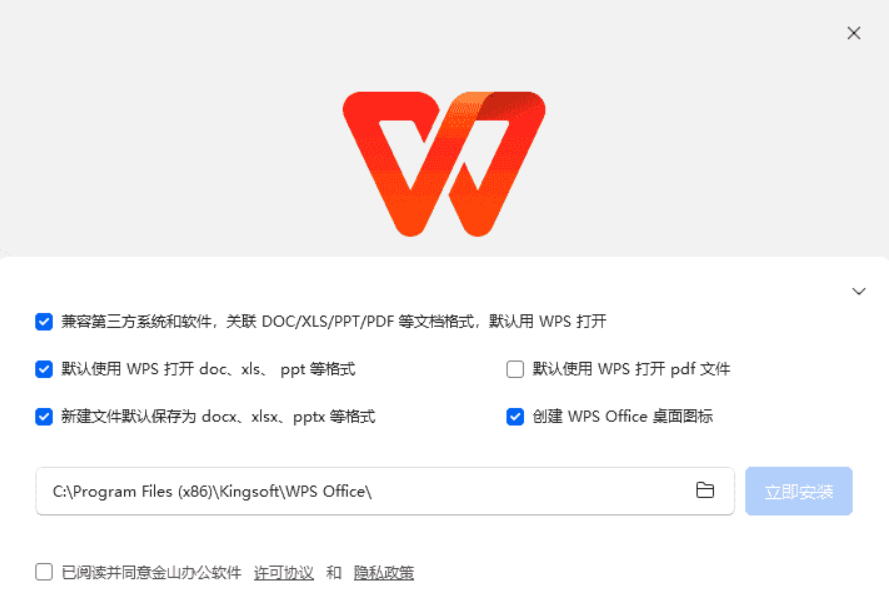Close the WPS installer window

(854, 33)
